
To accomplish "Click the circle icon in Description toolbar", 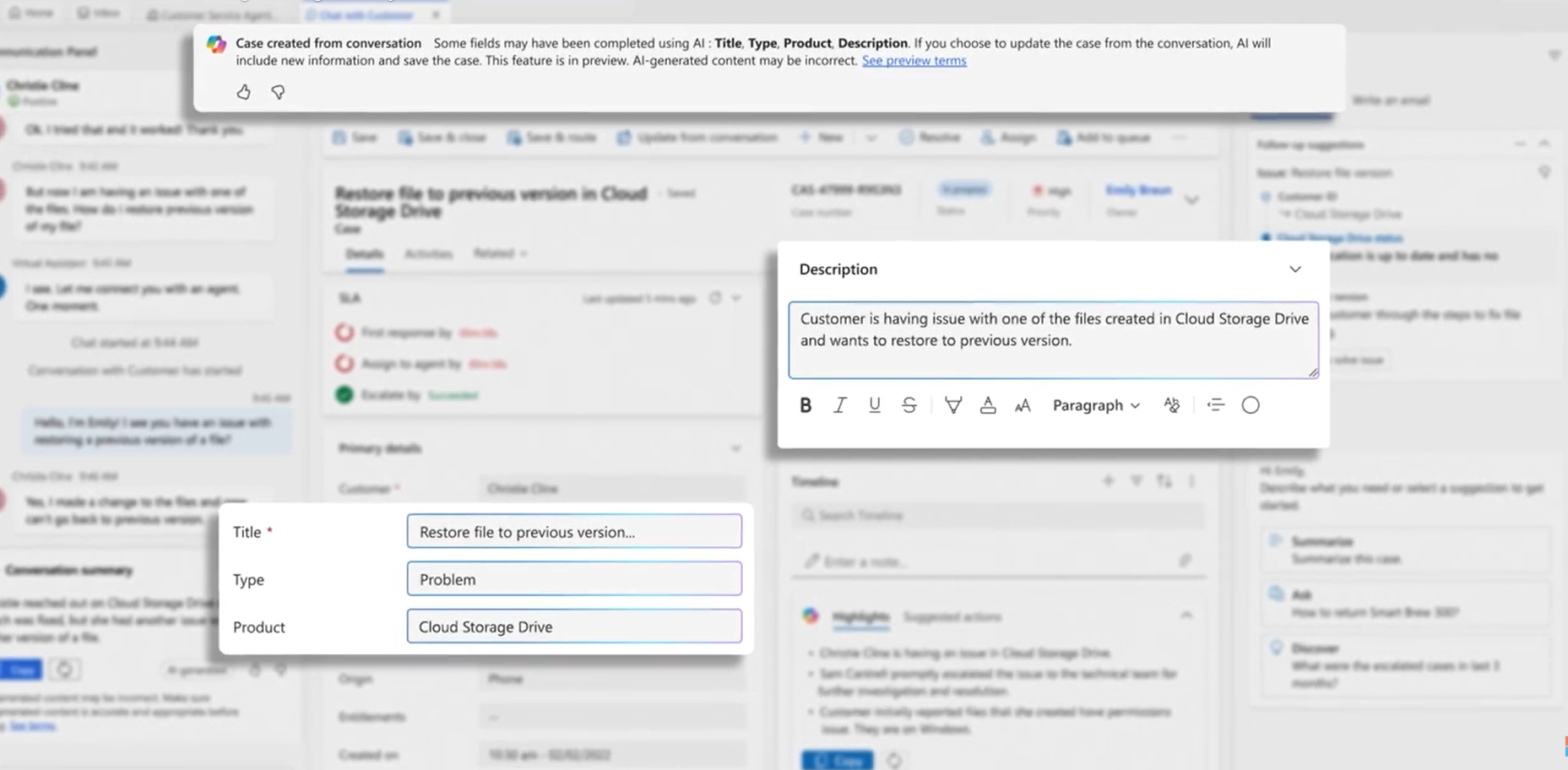I will 1251,405.
